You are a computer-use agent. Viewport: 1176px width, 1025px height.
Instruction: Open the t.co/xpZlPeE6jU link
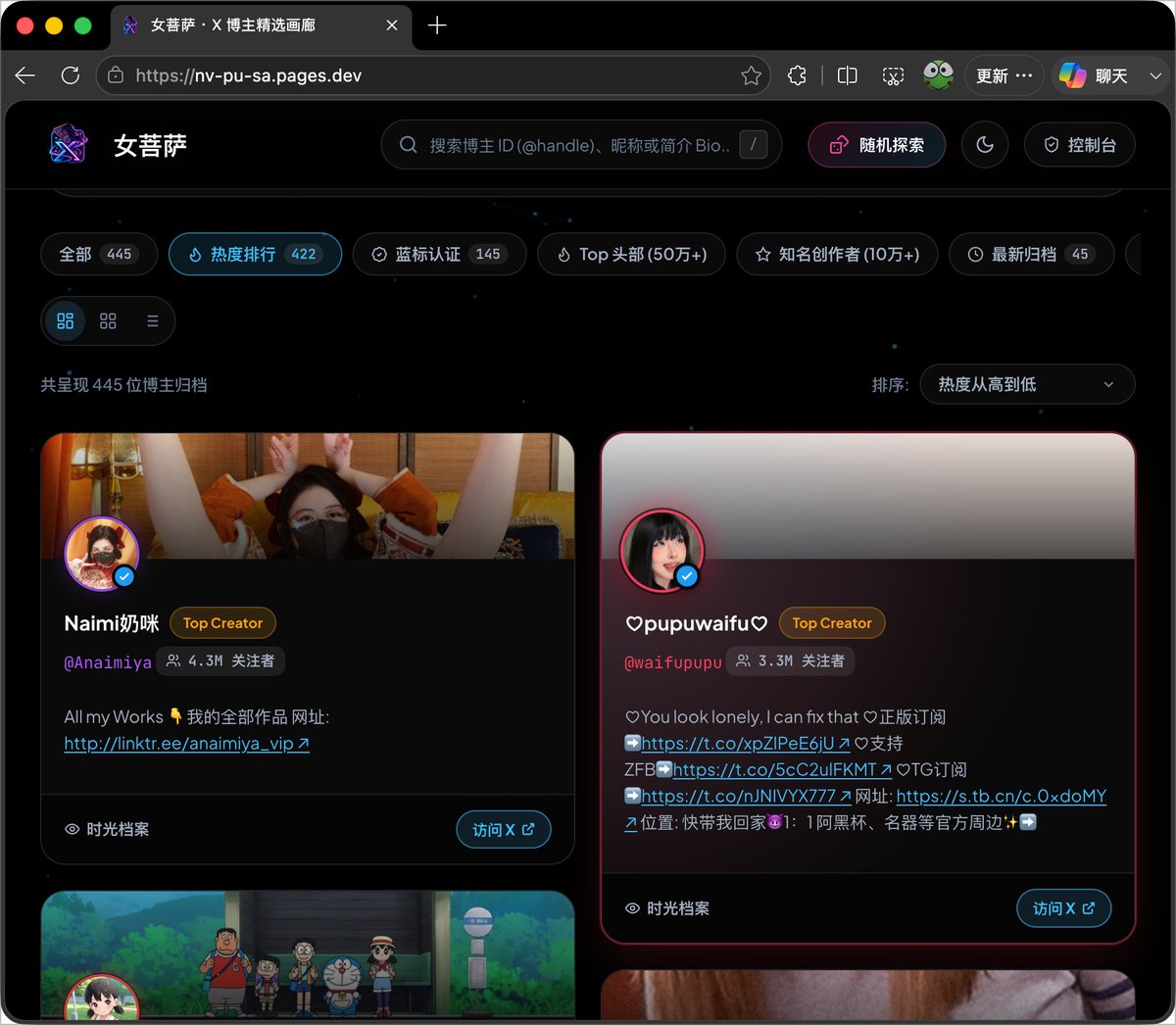(746, 744)
